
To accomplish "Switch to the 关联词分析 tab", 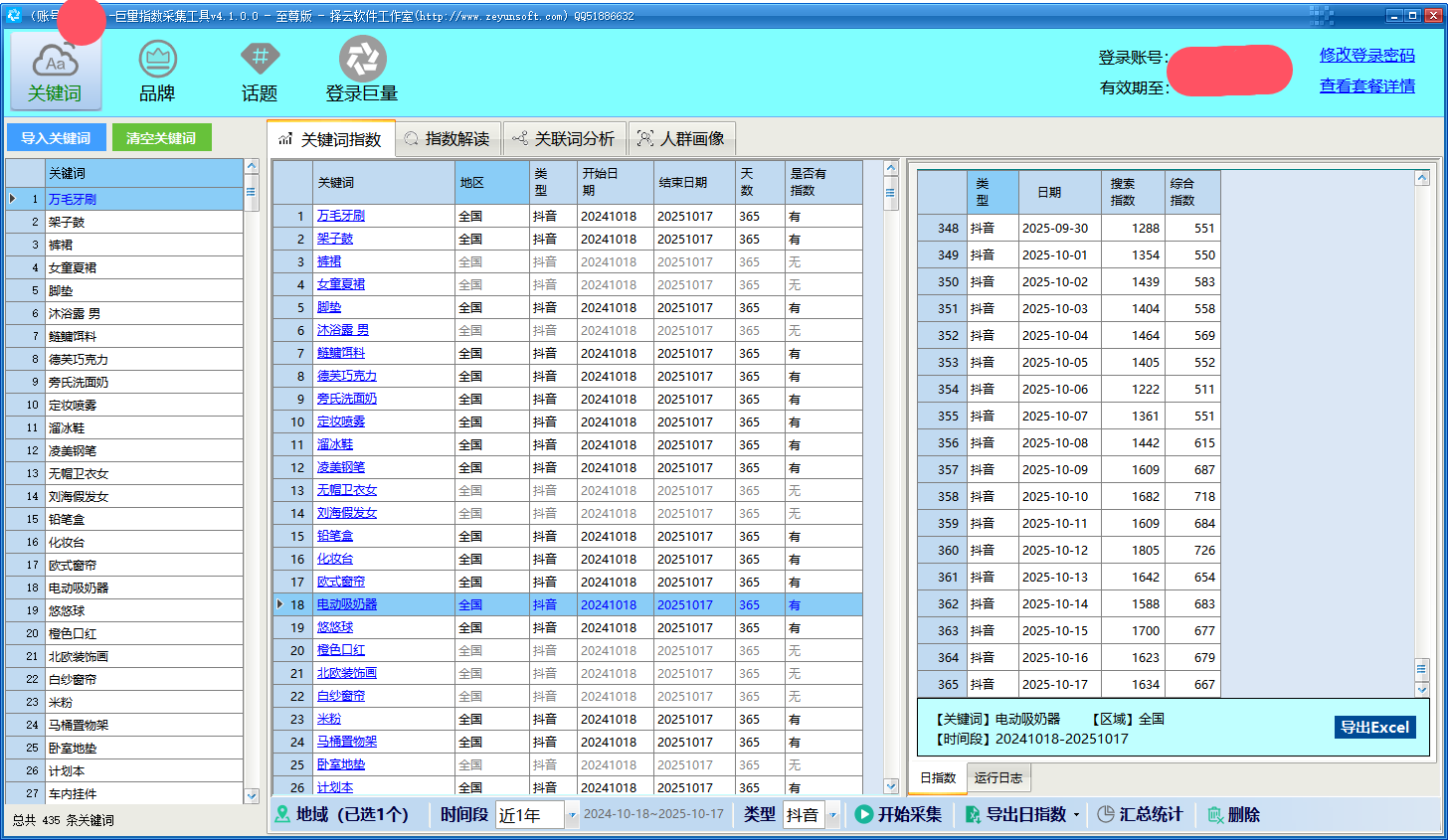I will pyautogui.click(x=564, y=139).
